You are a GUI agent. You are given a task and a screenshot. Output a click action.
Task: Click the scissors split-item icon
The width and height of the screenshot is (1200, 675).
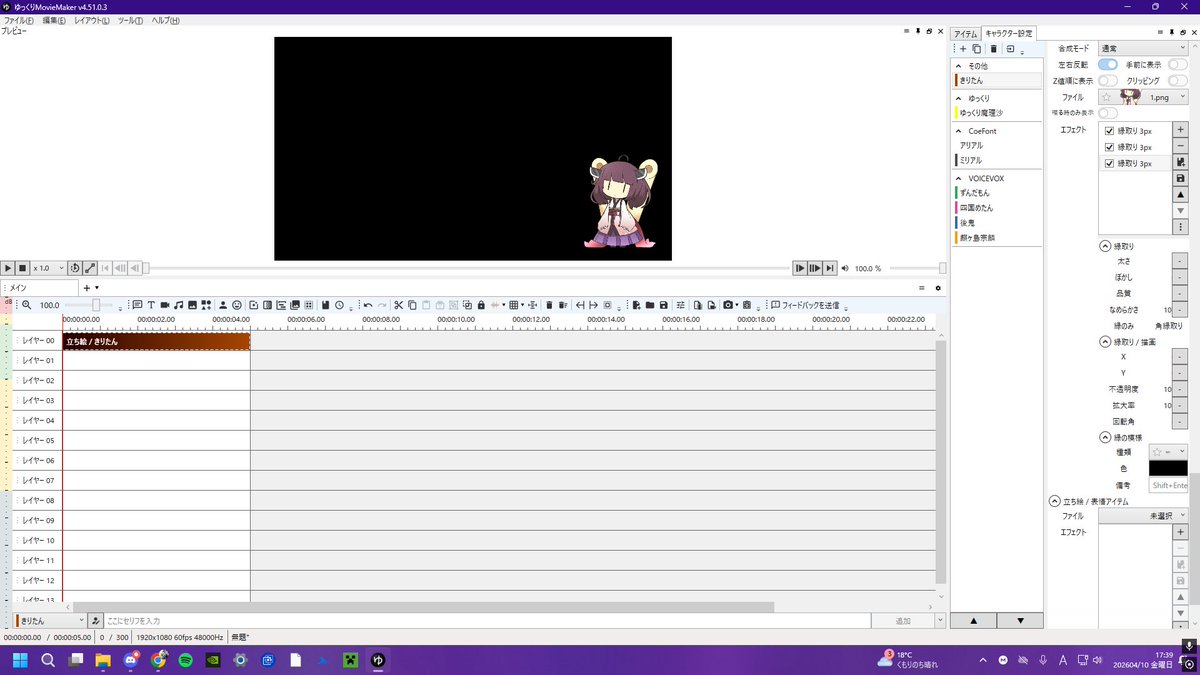(x=398, y=305)
